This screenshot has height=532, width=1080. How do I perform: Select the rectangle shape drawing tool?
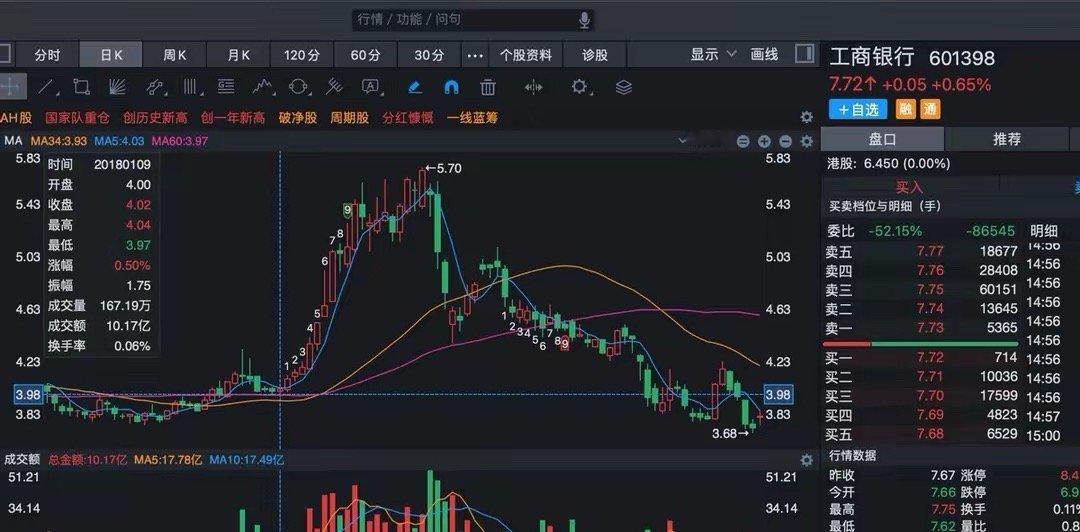81,87
